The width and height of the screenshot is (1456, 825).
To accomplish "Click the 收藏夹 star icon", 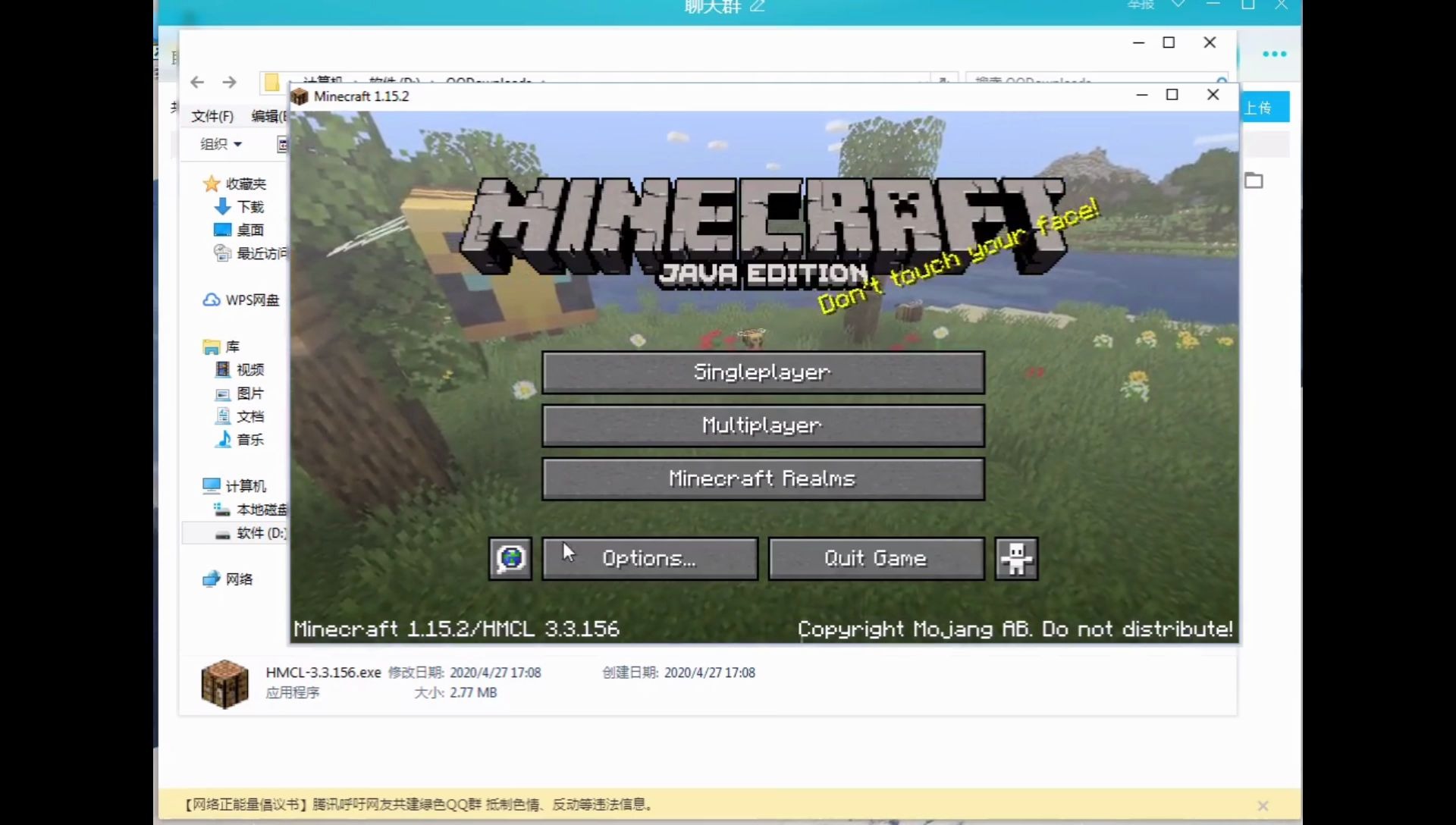I will tap(212, 184).
